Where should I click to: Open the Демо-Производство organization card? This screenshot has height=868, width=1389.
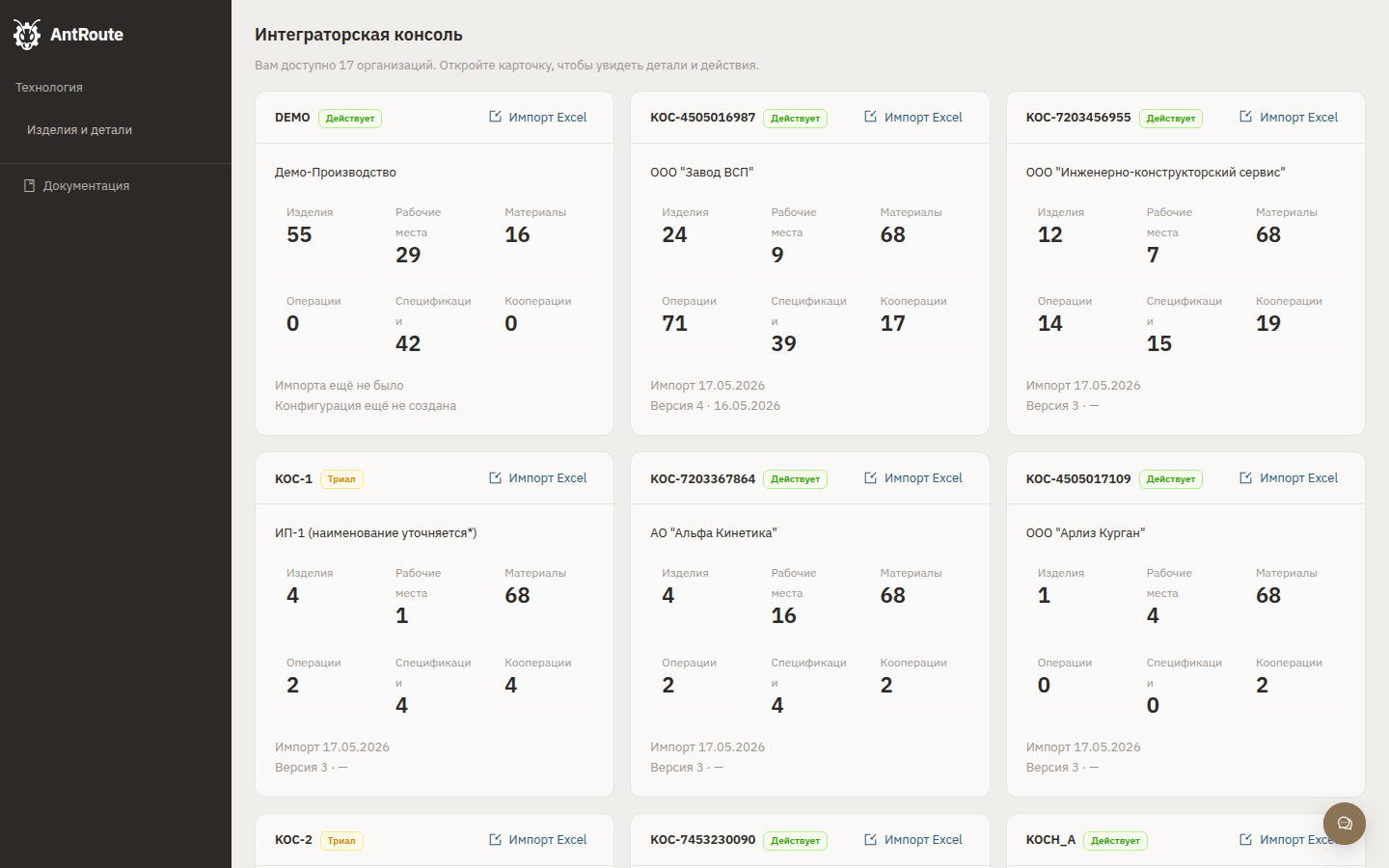[434, 263]
